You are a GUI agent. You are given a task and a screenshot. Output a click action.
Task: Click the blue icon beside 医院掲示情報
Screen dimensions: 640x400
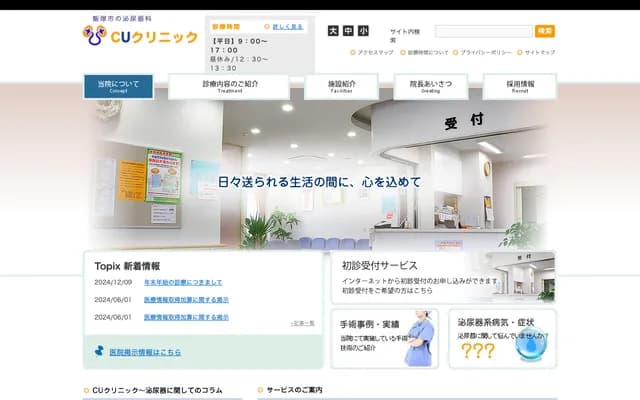[99, 351]
